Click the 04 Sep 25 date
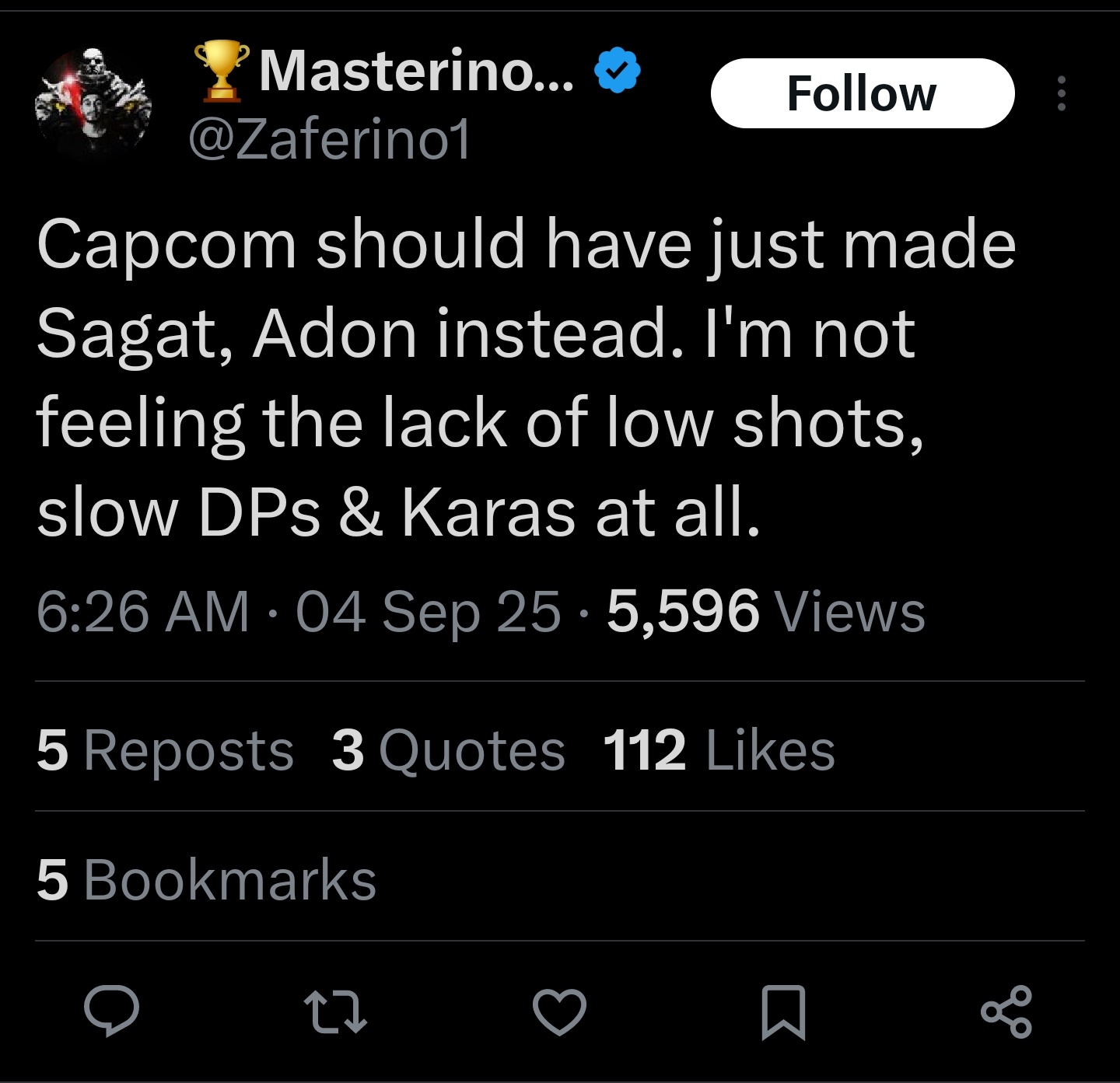The width and height of the screenshot is (1120, 1083). click(x=428, y=611)
